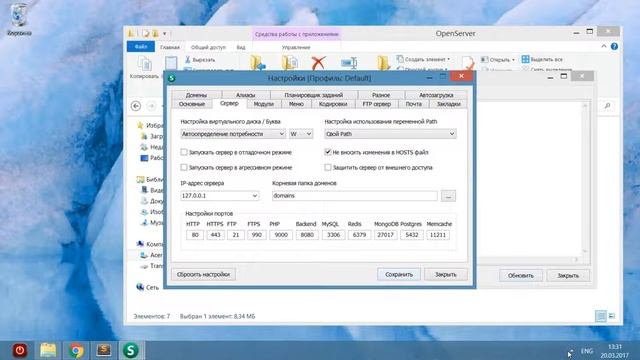Image resolution: width=640 pixels, height=360 pixels.
Task: Open the Автозагрузка settings tab
Action: tap(436, 95)
